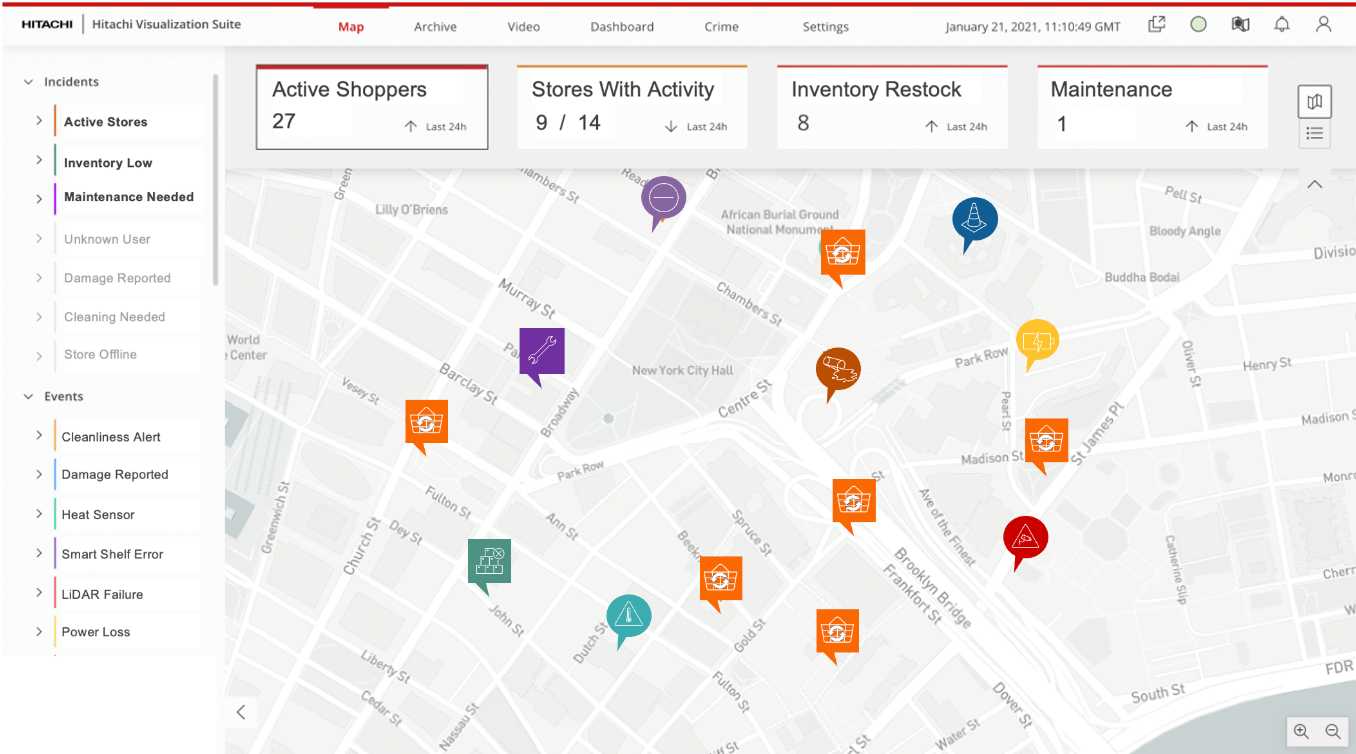
Task: Open the notifications bell icon
Action: pyautogui.click(x=1281, y=25)
